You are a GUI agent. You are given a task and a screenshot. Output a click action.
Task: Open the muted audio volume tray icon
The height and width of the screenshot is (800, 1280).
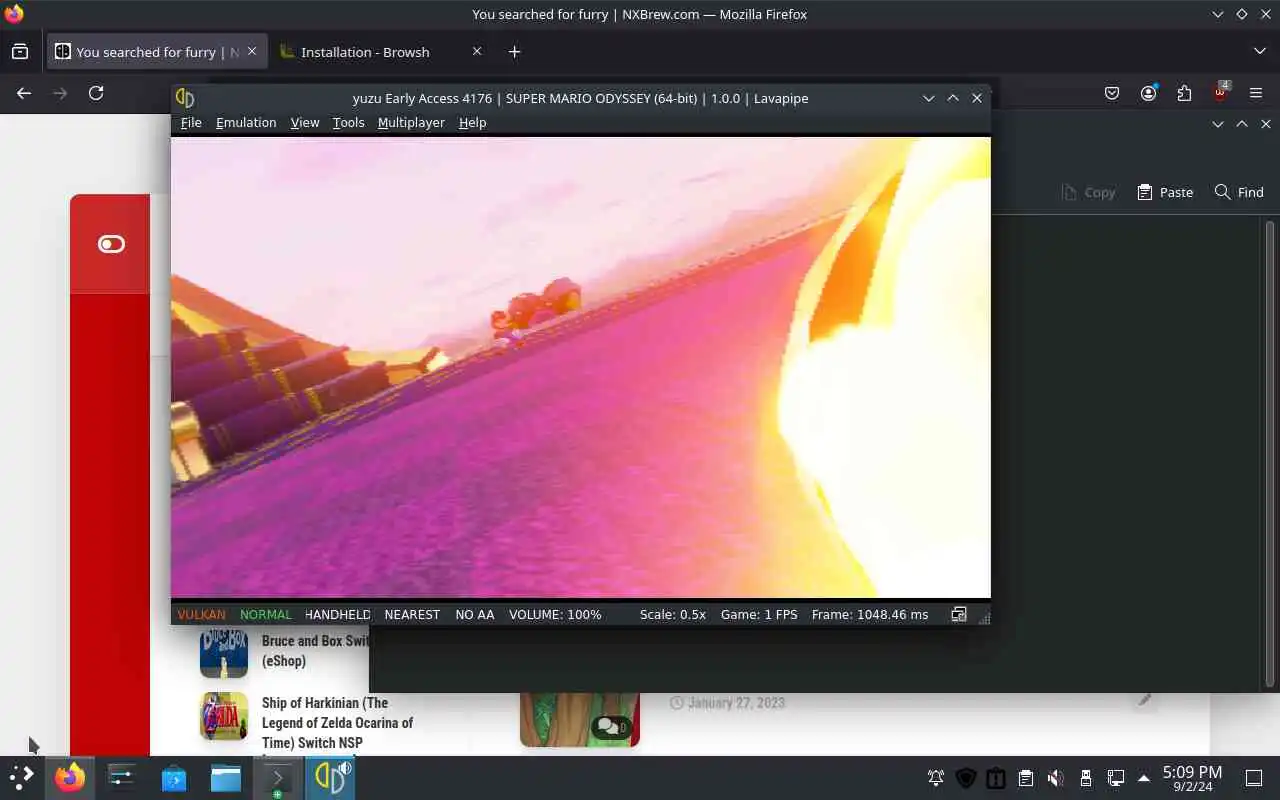pos(1056,778)
